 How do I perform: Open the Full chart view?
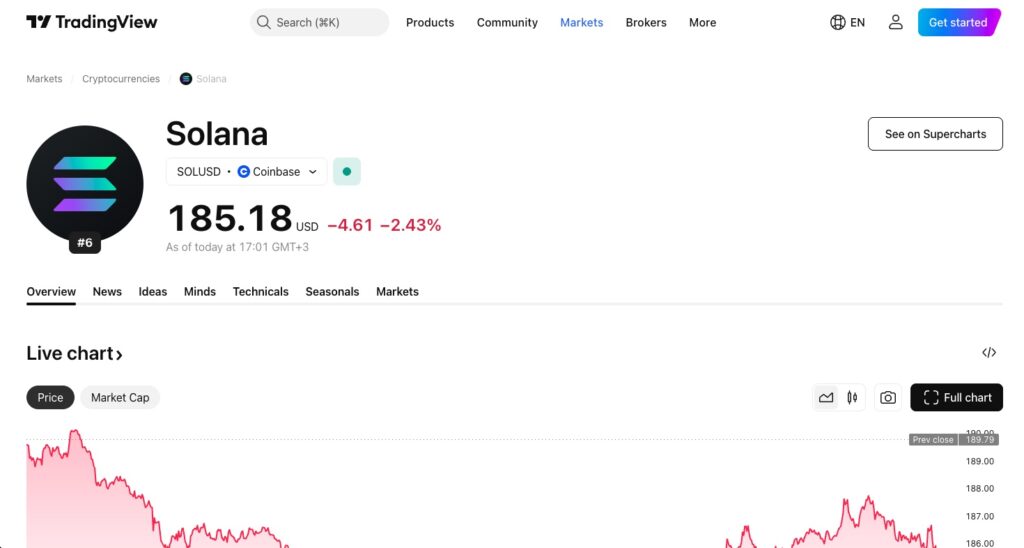(x=956, y=397)
